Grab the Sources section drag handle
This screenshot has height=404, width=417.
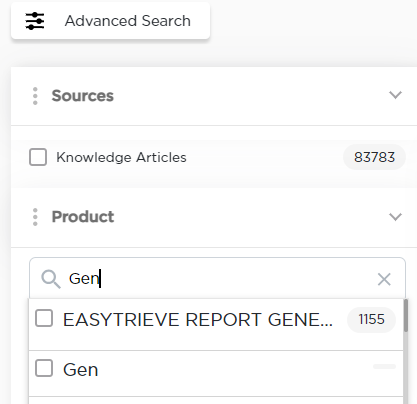point(35,96)
